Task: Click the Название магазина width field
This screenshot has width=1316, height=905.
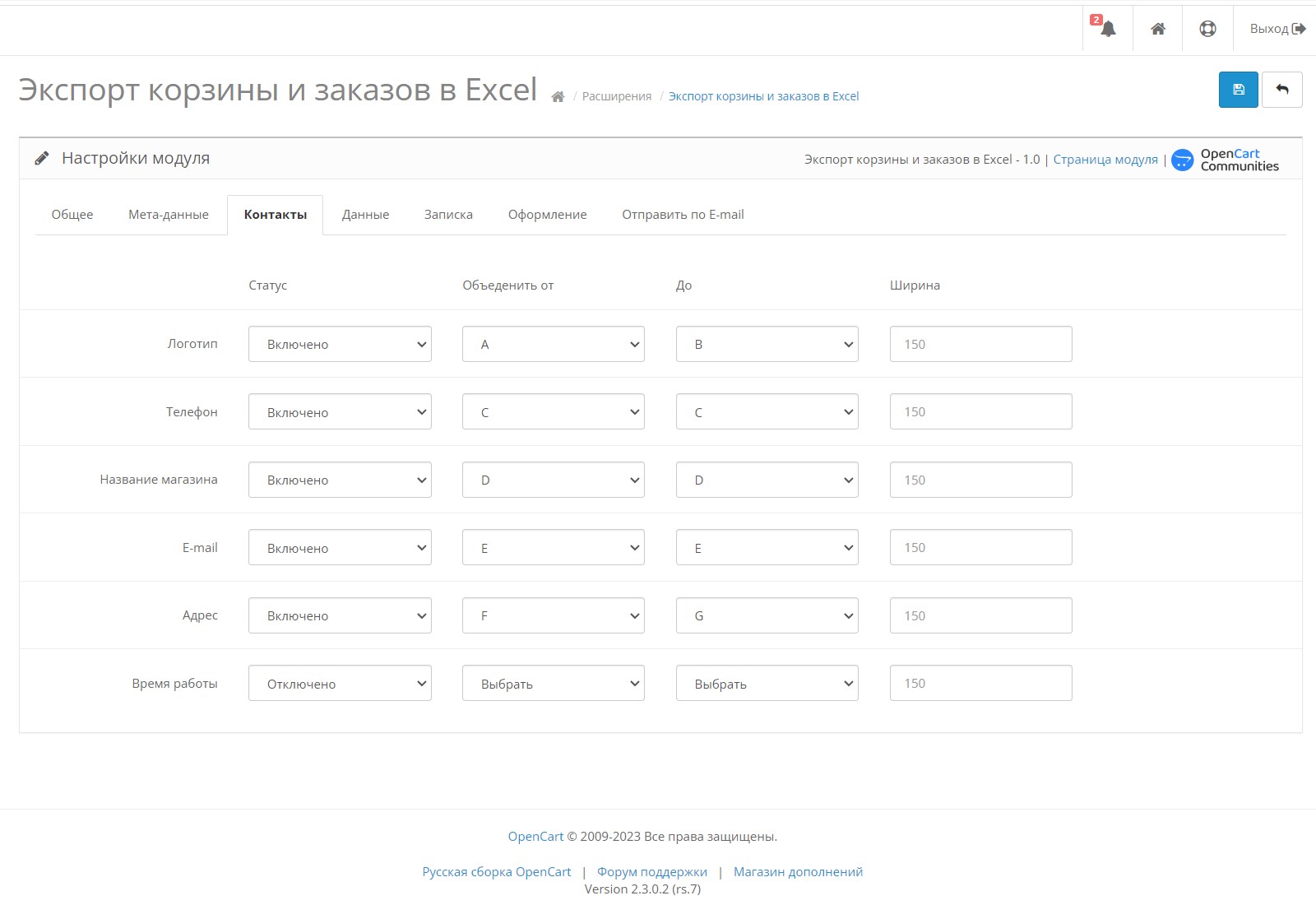Action: tap(981, 480)
